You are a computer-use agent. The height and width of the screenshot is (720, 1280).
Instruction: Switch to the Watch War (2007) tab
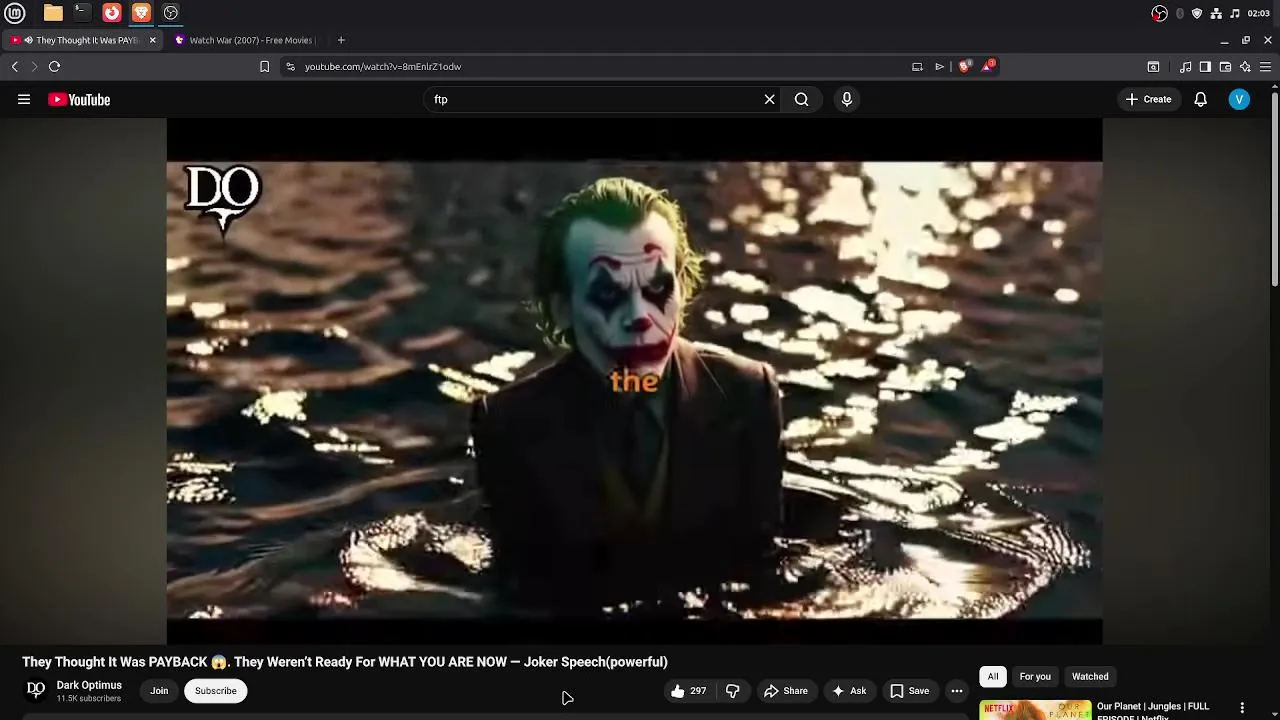pos(245,40)
